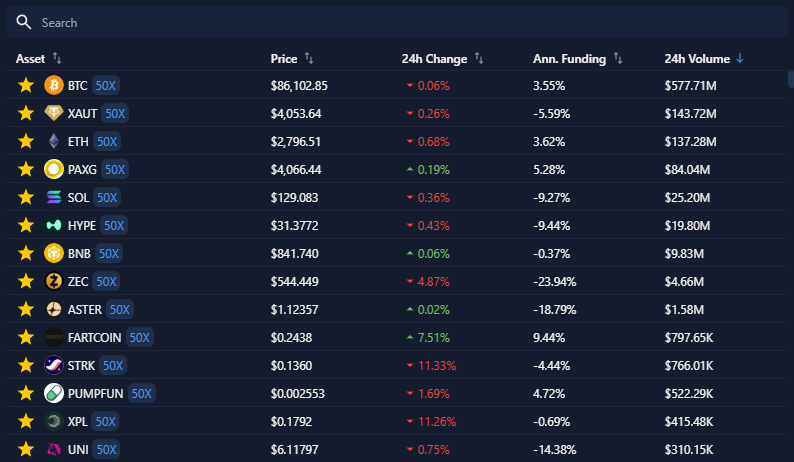The image size is (794, 462).
Task: Click the Solana logo icon
Action: click(54, 197)
